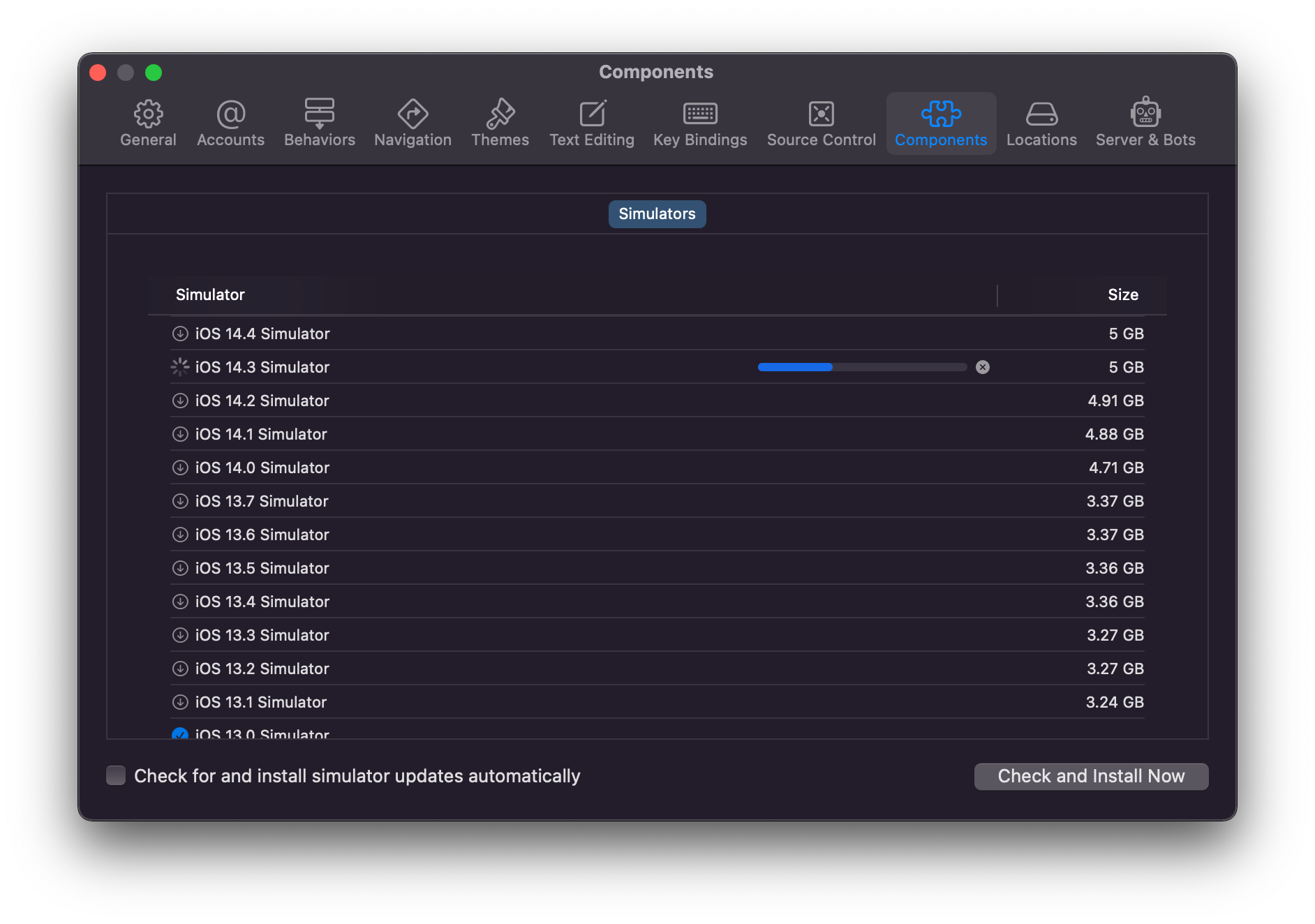The height and width of the screenshot is (924, 1315).
Task: Click the iOS 14.3 download spinner icon
Action: [180, 367]
